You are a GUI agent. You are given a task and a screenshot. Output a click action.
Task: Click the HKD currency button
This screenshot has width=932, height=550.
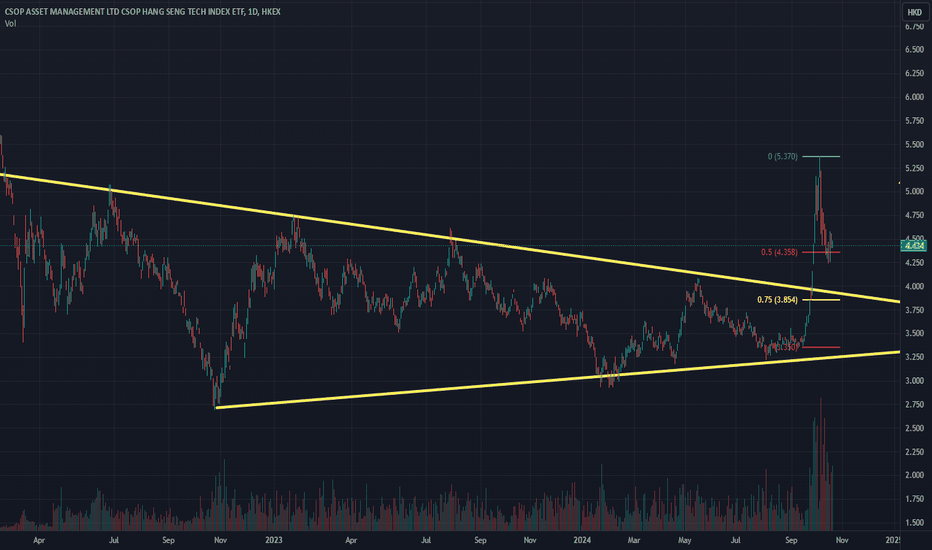click(915, 11)
